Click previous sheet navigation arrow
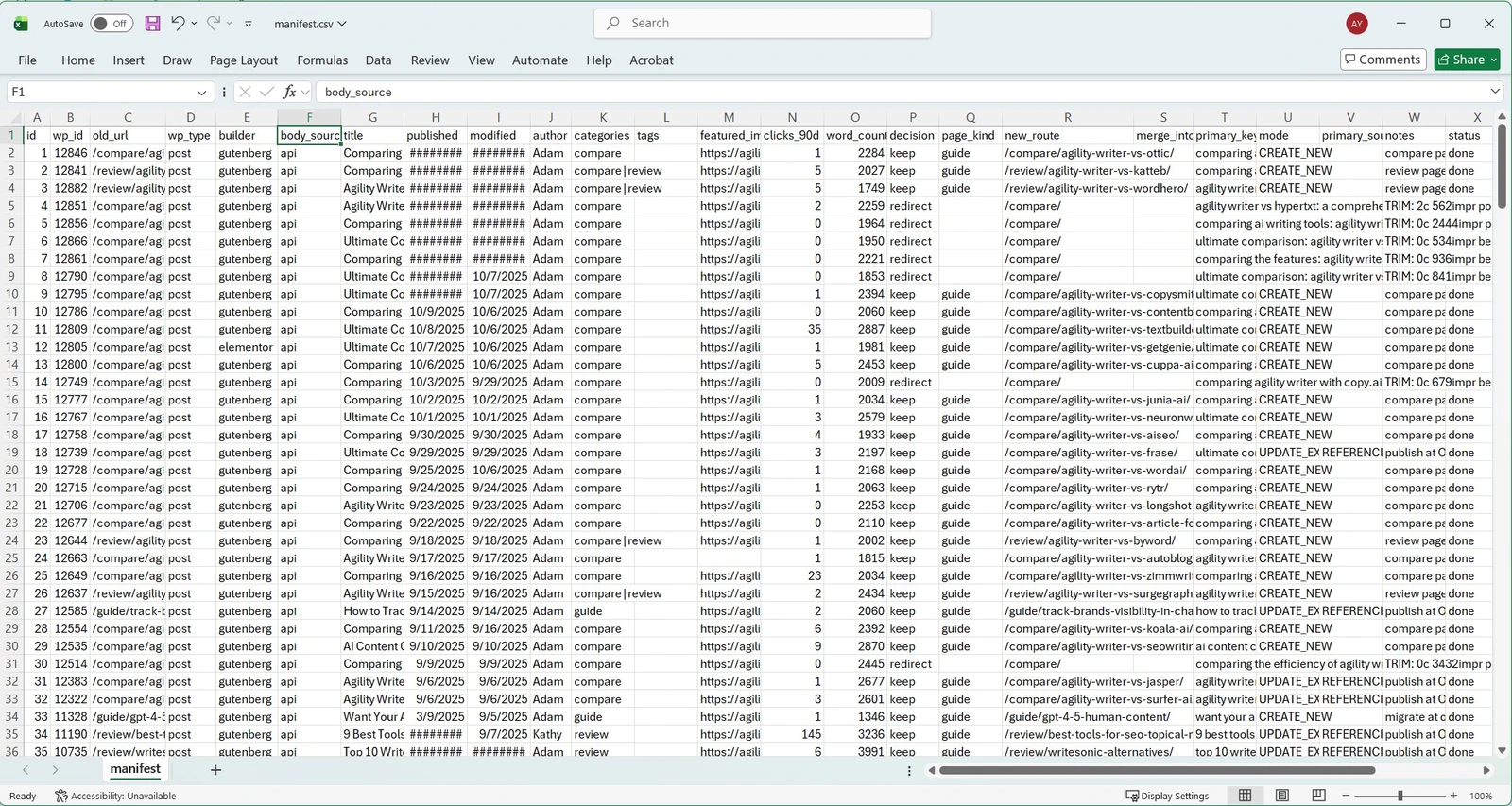This screenshot has height=806, width=1512. (x=26, y=770)
